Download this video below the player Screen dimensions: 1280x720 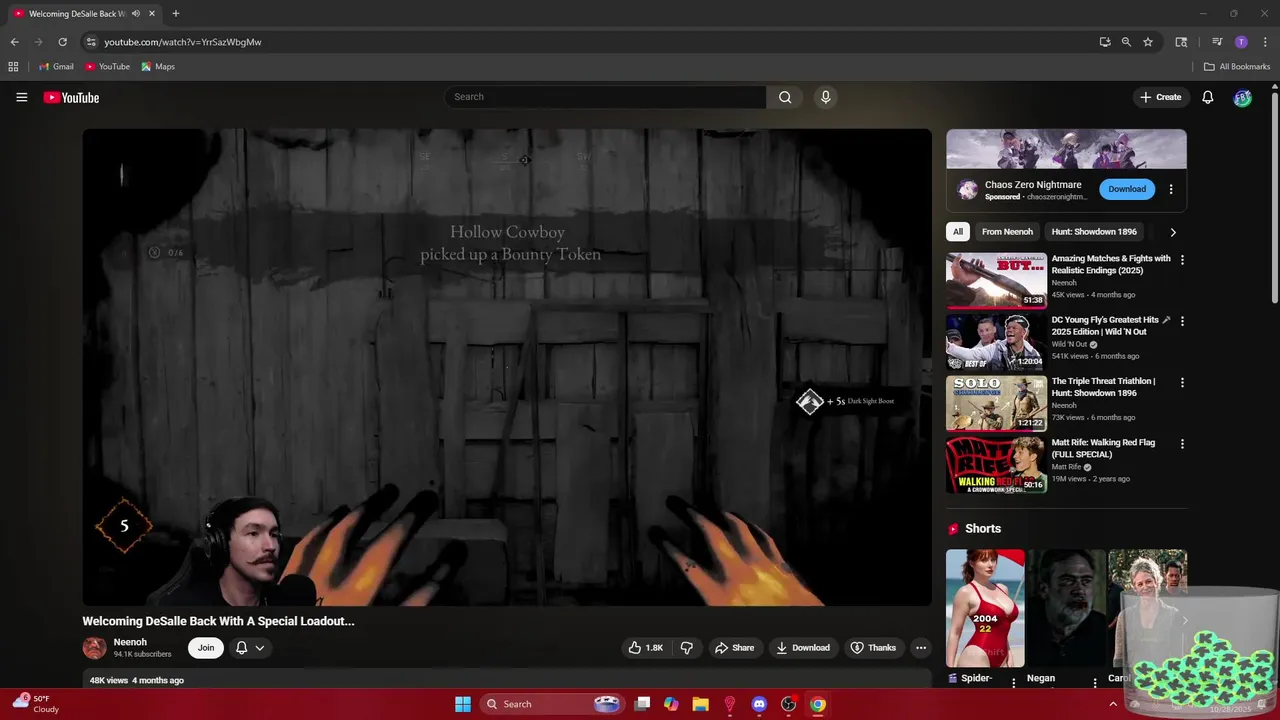click(x=803, y=648)
